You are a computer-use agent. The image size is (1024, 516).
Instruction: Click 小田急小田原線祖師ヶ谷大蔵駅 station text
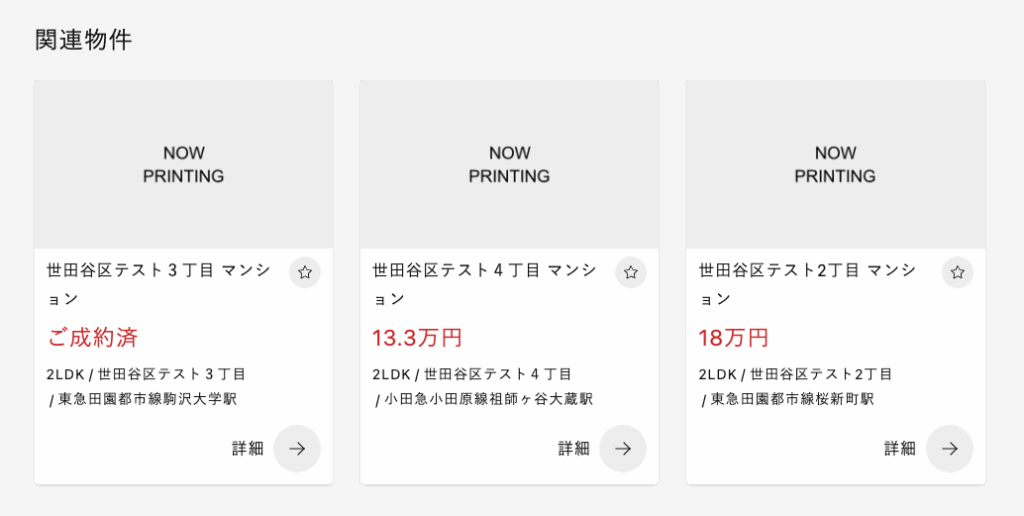coord(488,399)
